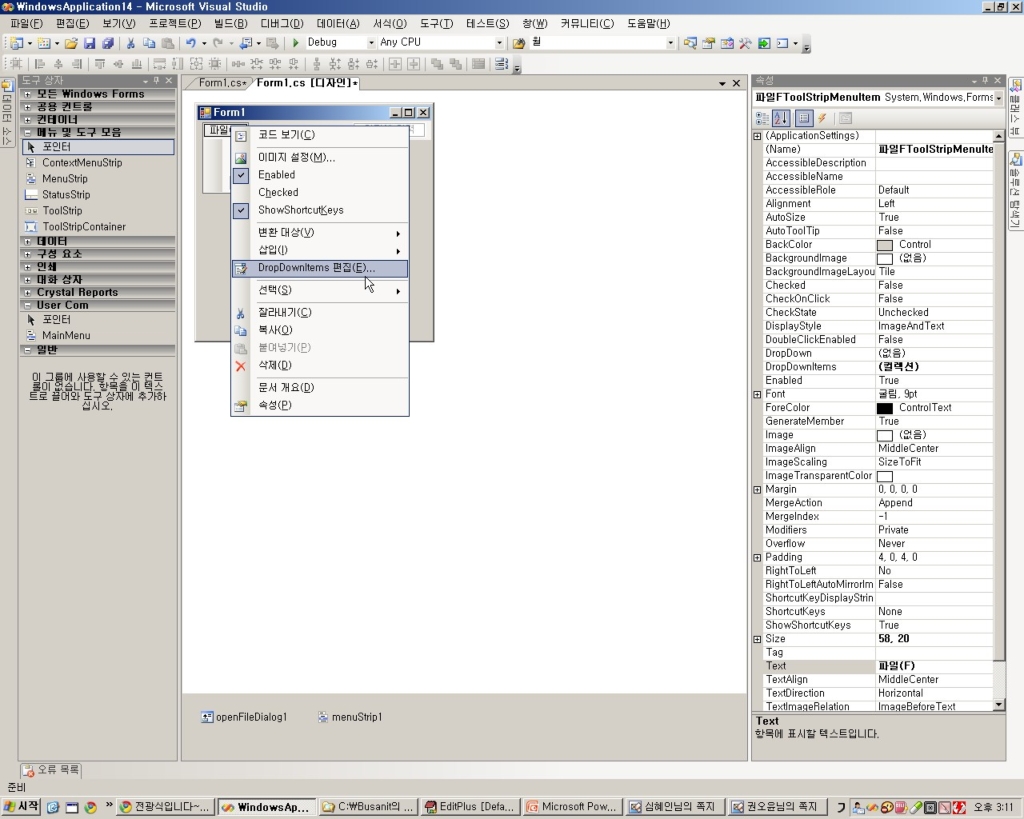Show Events with the lightning bolt icon

(822, 118)
